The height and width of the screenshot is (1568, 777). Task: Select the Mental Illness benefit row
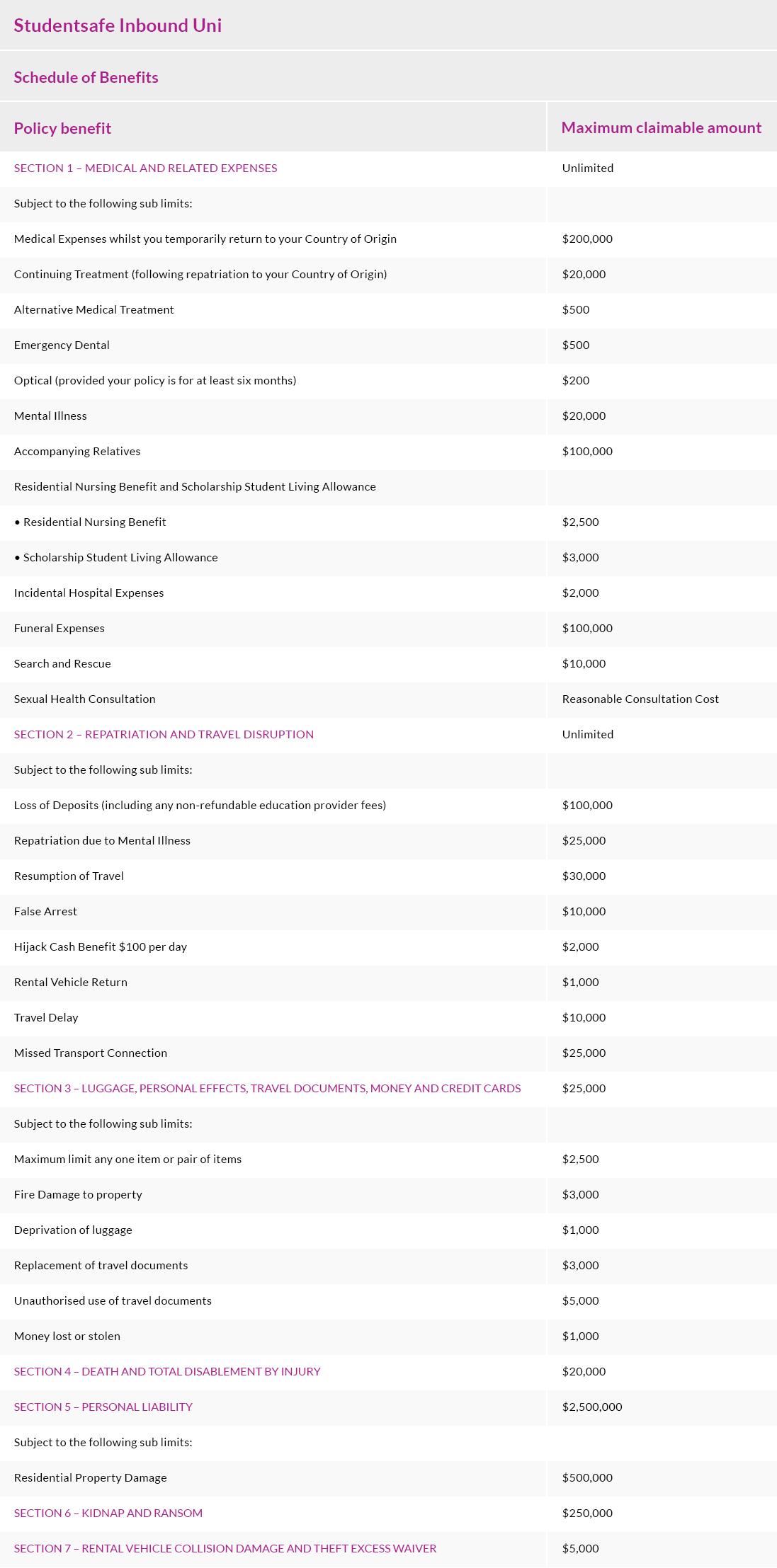50,416
